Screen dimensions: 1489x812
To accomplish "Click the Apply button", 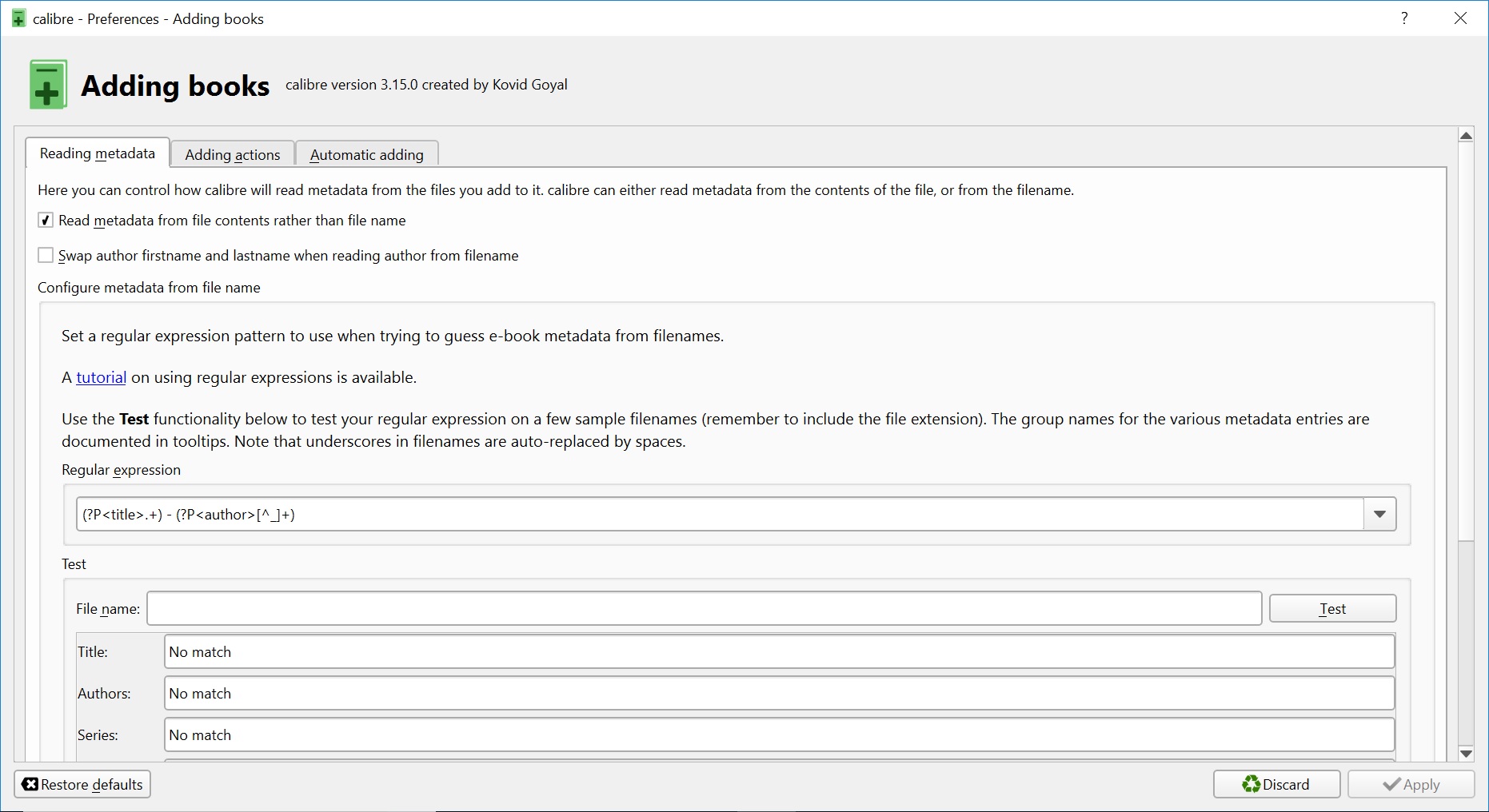I will tap(1411, 784).
